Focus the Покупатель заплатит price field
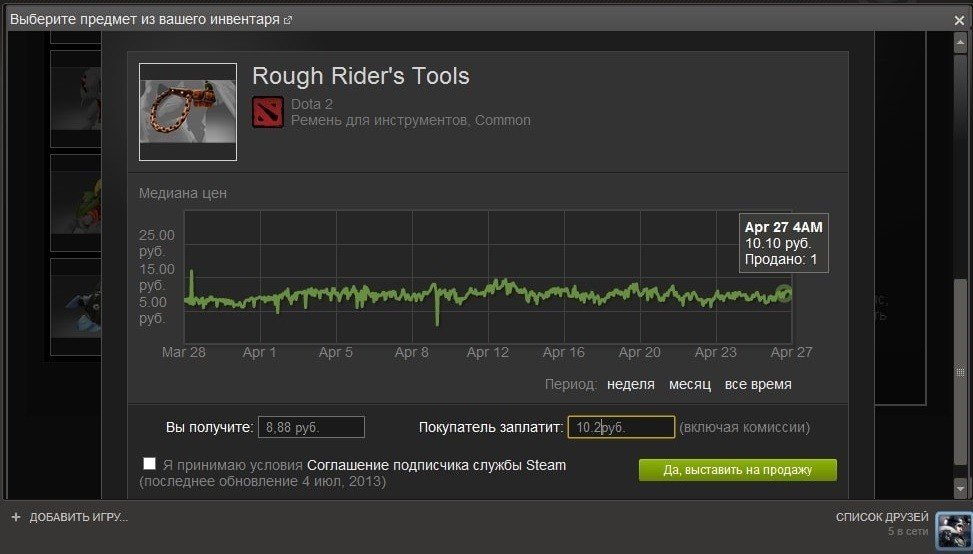The image size is (973, 554). pos(621,427)
